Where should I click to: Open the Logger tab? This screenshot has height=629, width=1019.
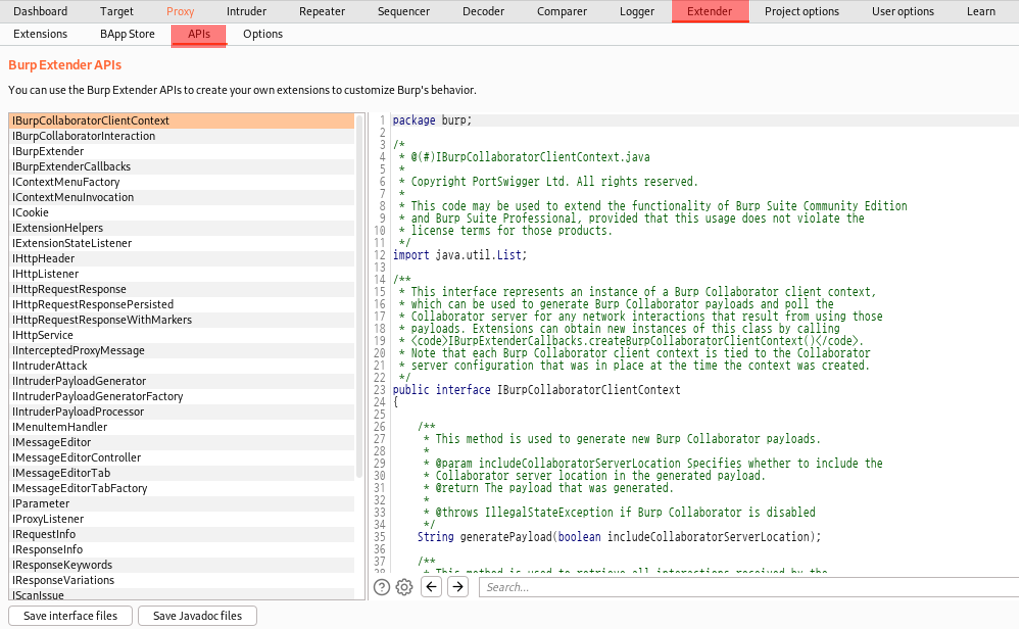click(x=637, y=11)
